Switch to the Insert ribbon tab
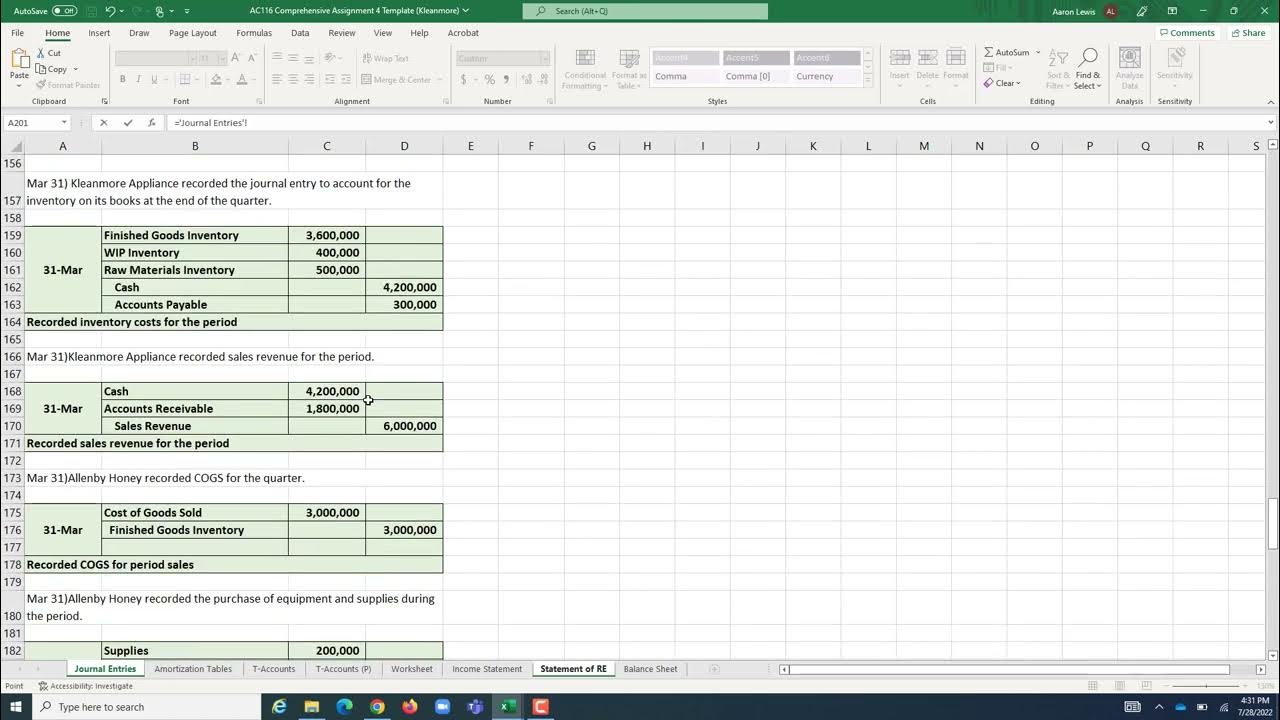This screenshot has width=1280, height=720. click(x=99, y=33)
